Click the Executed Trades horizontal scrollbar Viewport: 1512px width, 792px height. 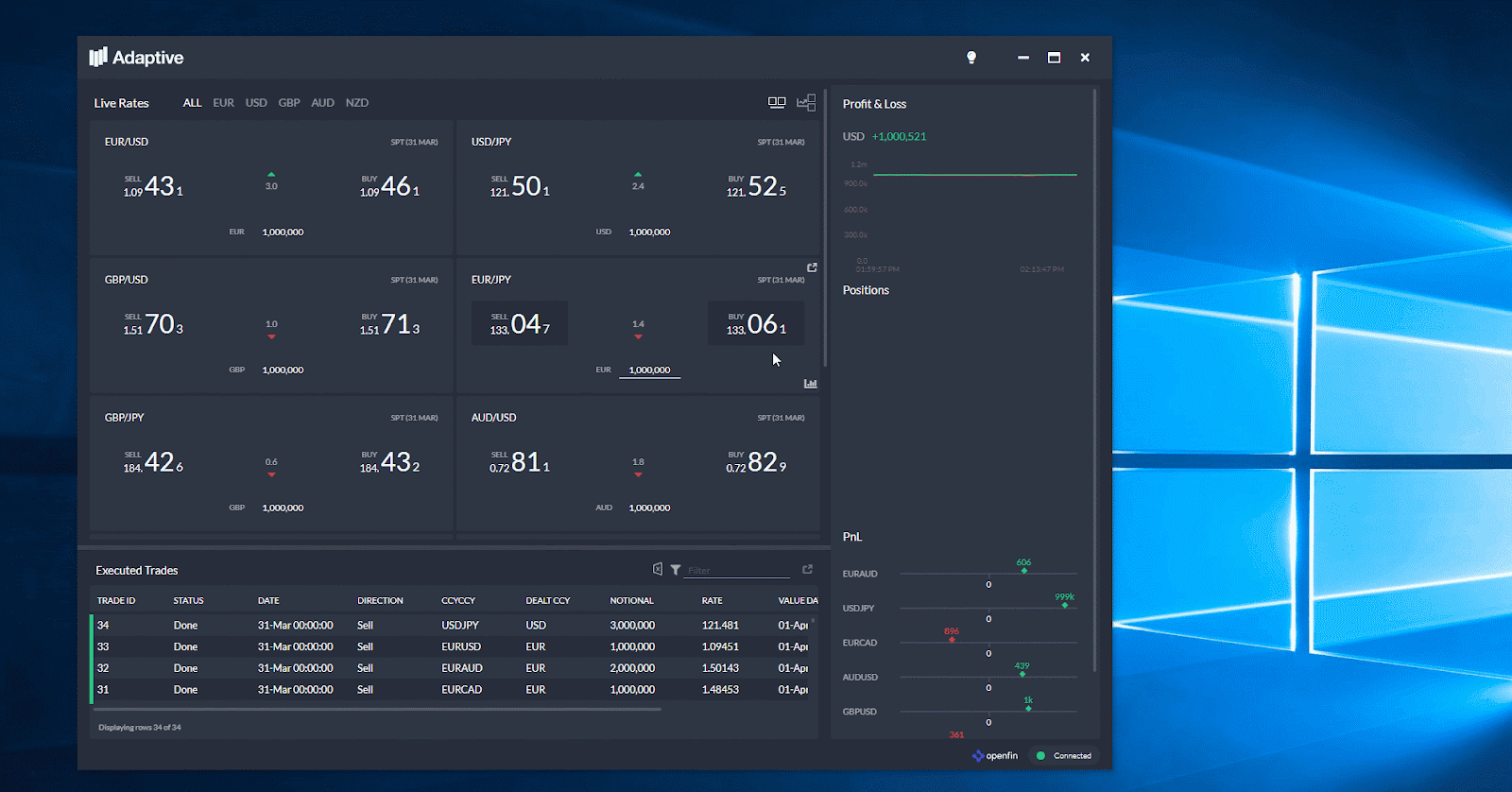(377, 709)
